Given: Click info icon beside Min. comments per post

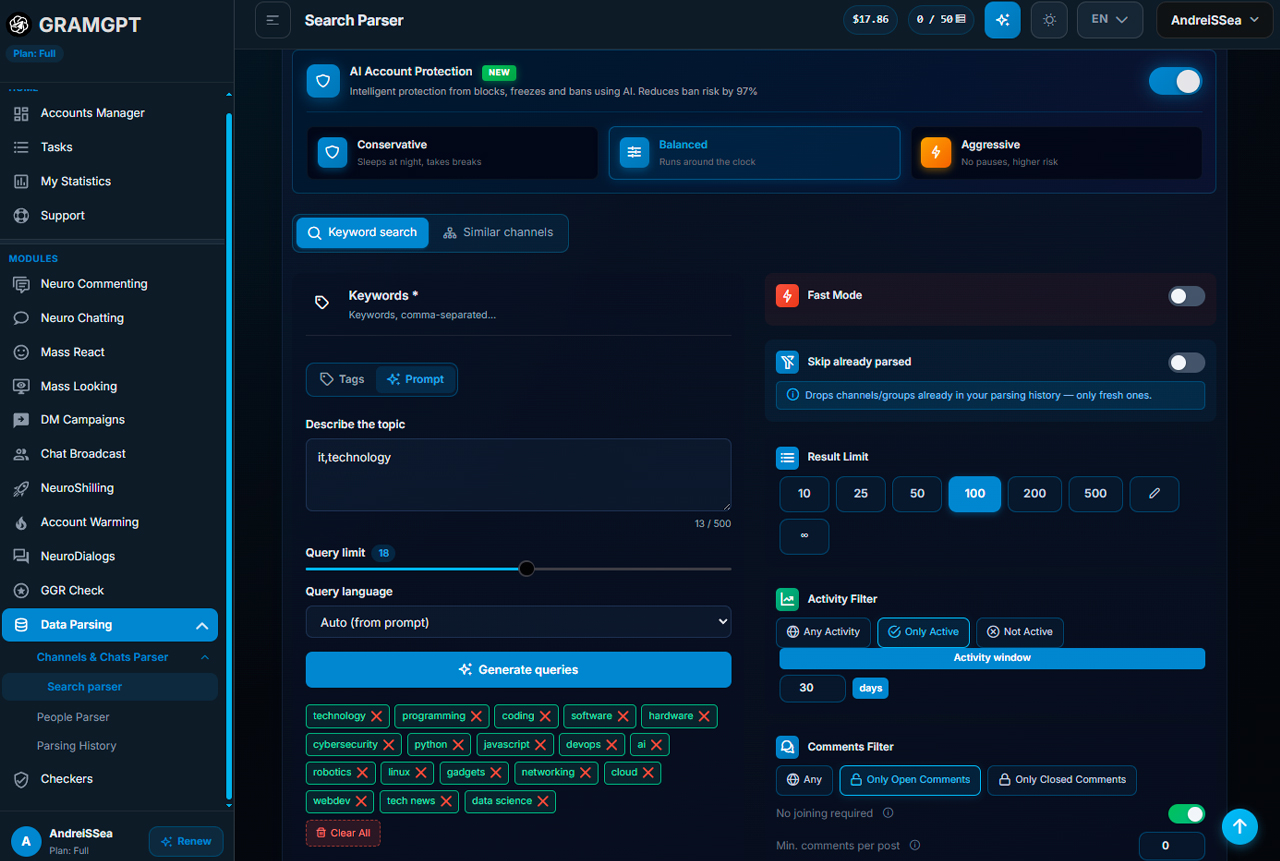Looking at the screenshot, I should pyautogui.click(x=915, y=845).
